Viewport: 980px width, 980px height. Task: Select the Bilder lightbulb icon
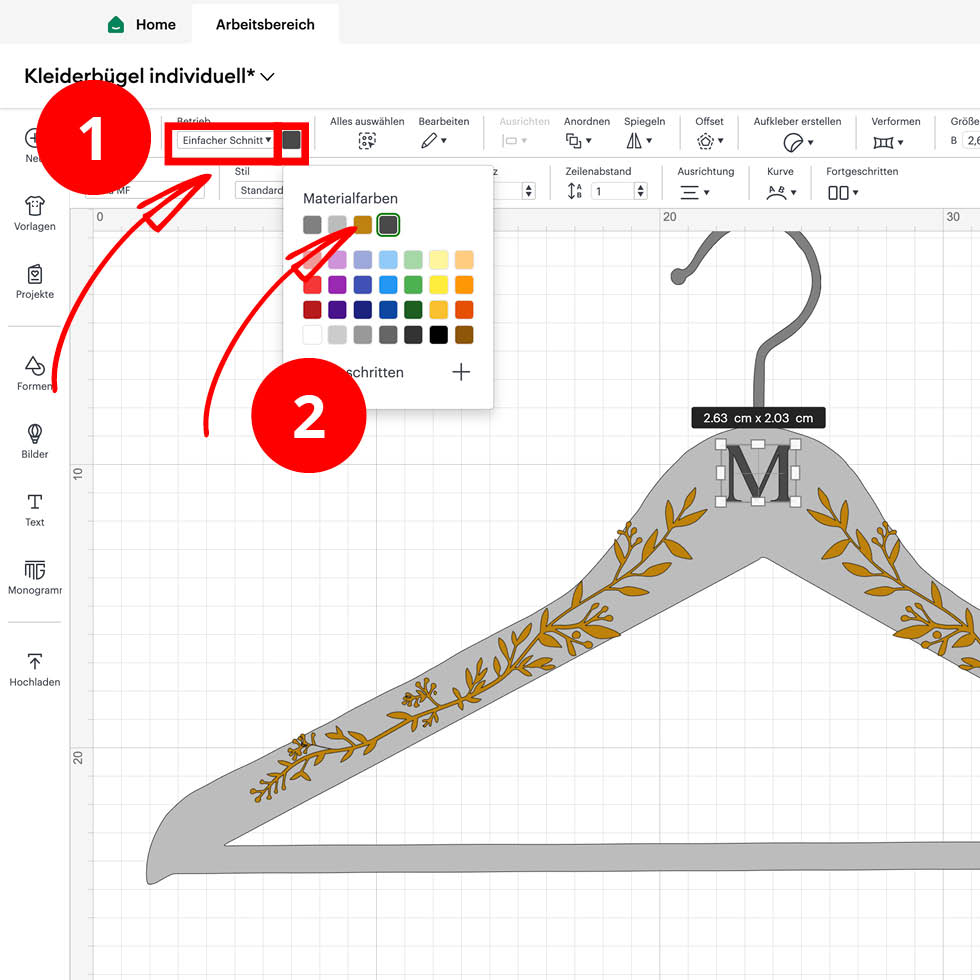[35, 440]
